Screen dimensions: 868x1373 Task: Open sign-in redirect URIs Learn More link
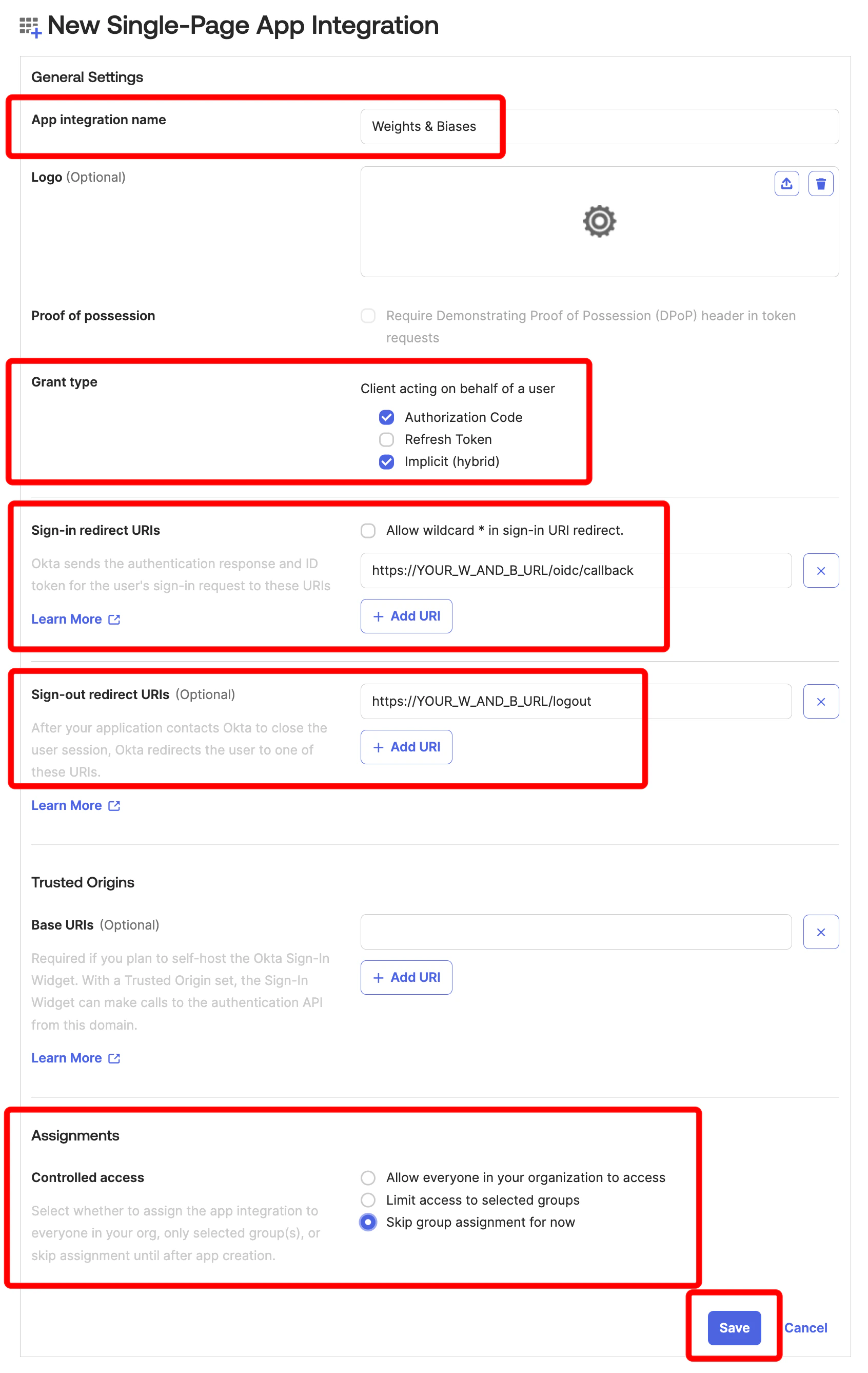68,618
